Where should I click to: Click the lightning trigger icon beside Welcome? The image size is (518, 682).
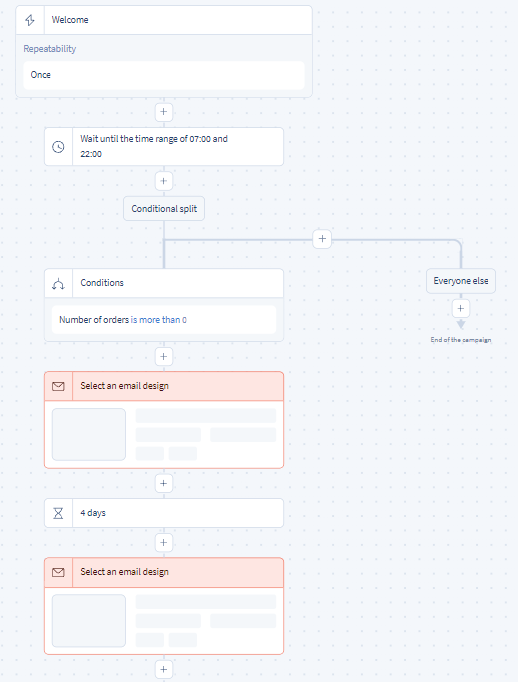(x=30, y=20)
